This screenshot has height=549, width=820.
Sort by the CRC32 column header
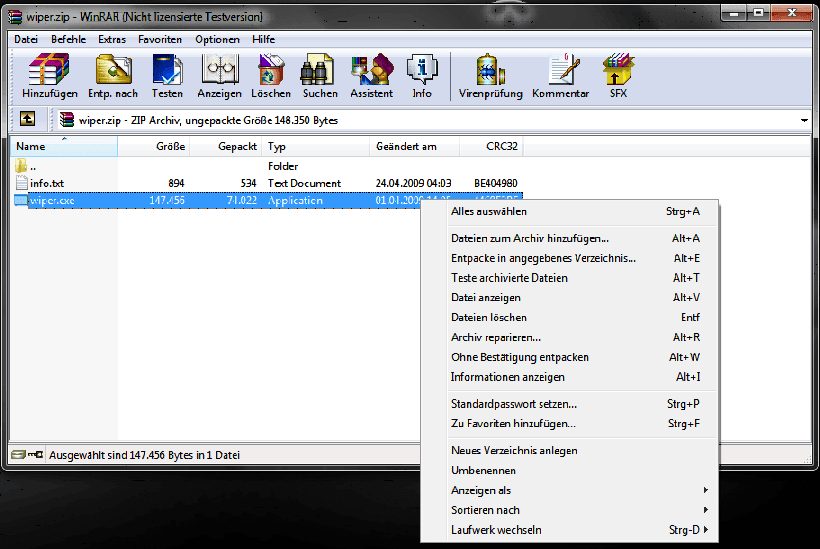(x=491, y=146)
